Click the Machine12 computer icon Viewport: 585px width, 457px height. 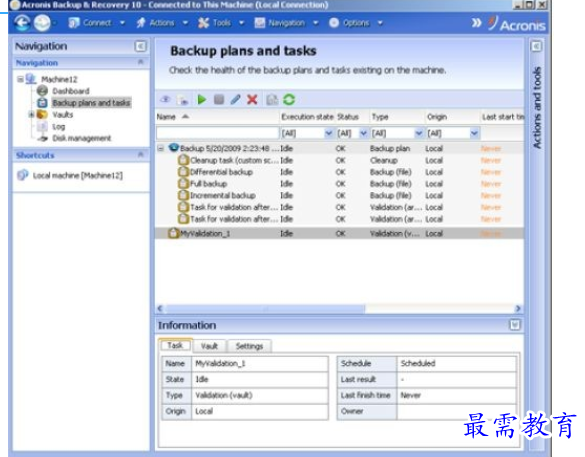[31, 79]
